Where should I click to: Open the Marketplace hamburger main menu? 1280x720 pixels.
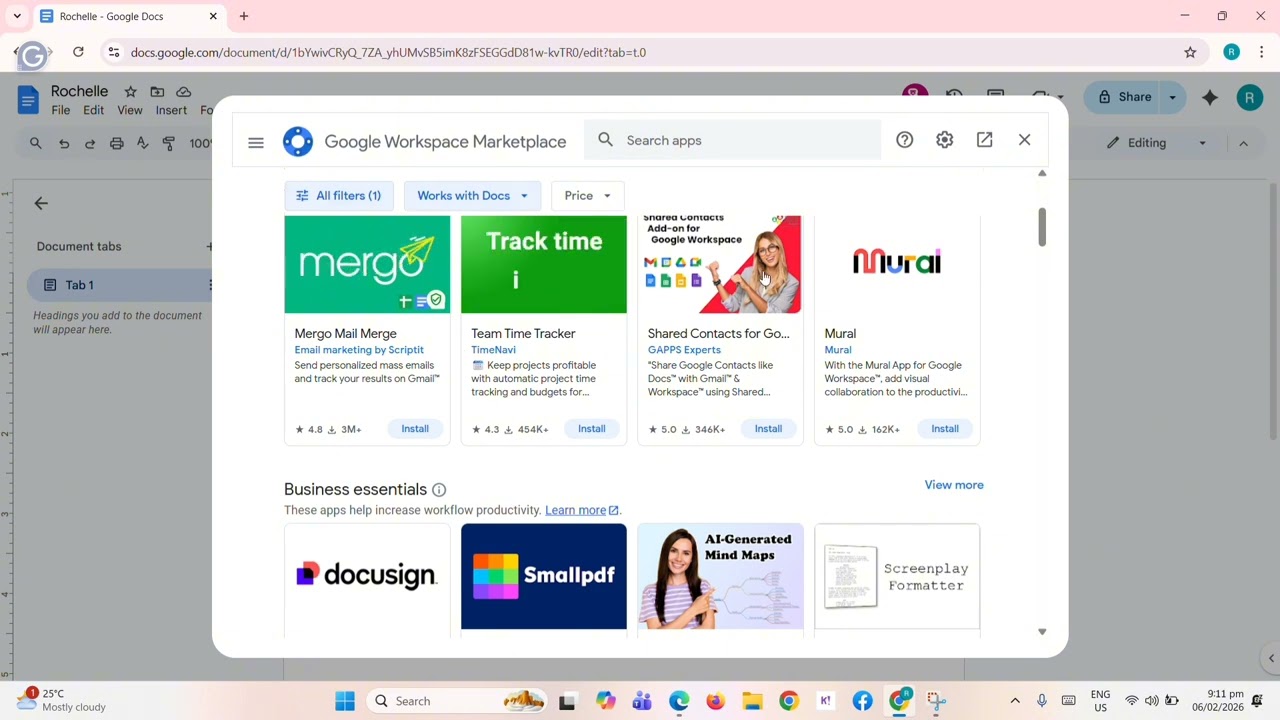pos(256,143)
